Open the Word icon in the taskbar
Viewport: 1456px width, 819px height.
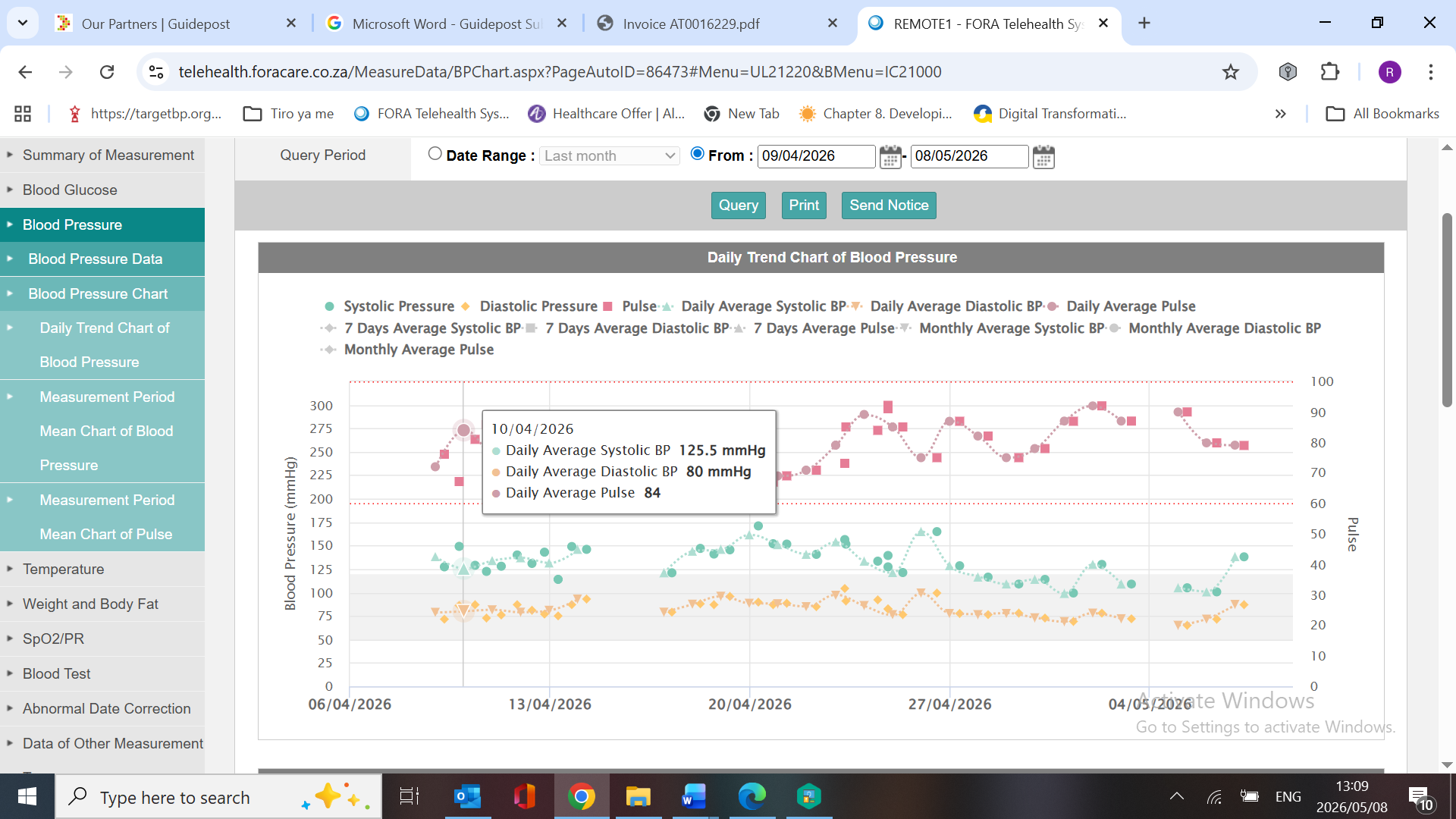pyautogui.click(x=695, y=797)
